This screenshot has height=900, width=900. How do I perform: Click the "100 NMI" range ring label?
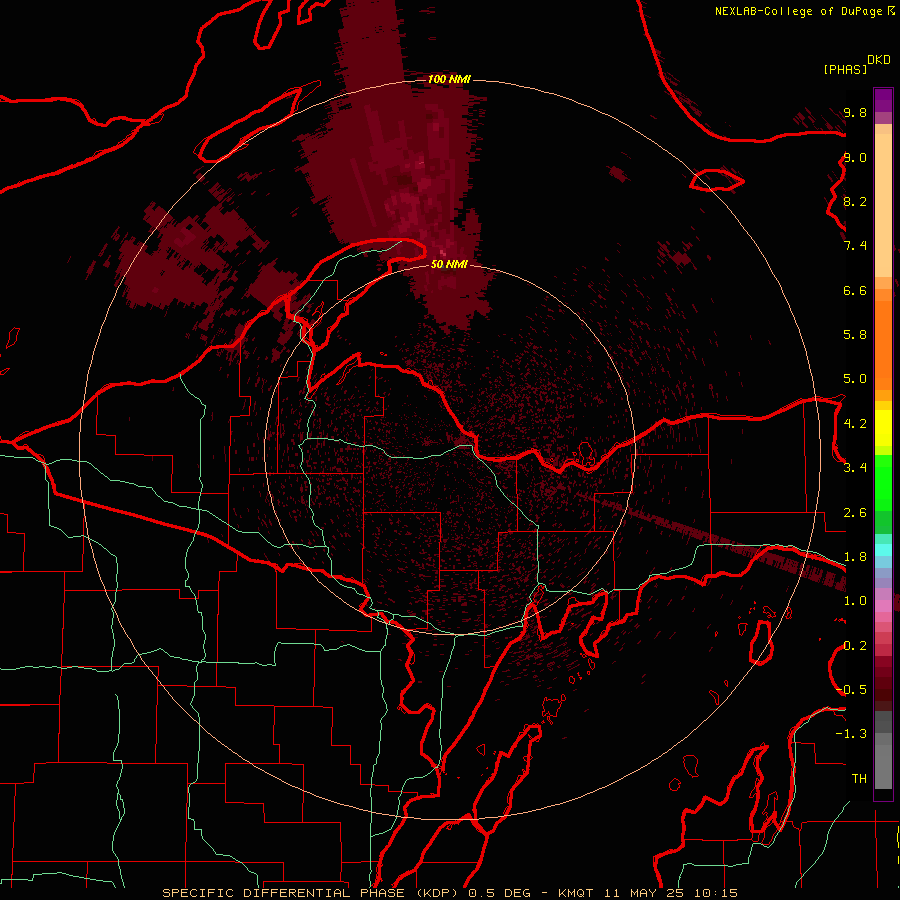coord(449,79)
